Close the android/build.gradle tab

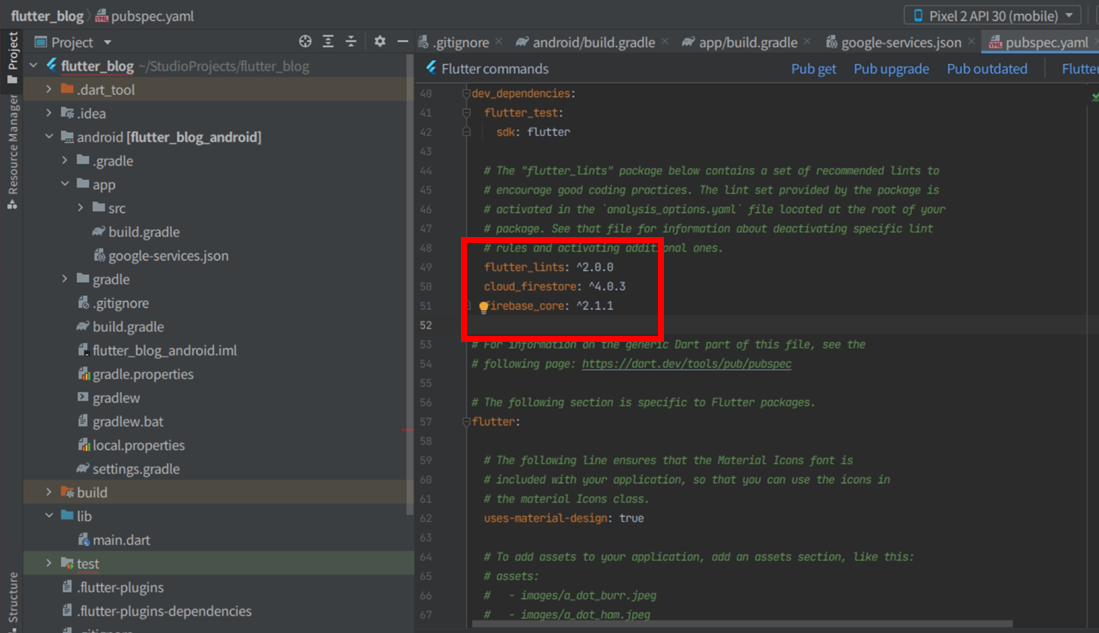pos(664,42)
